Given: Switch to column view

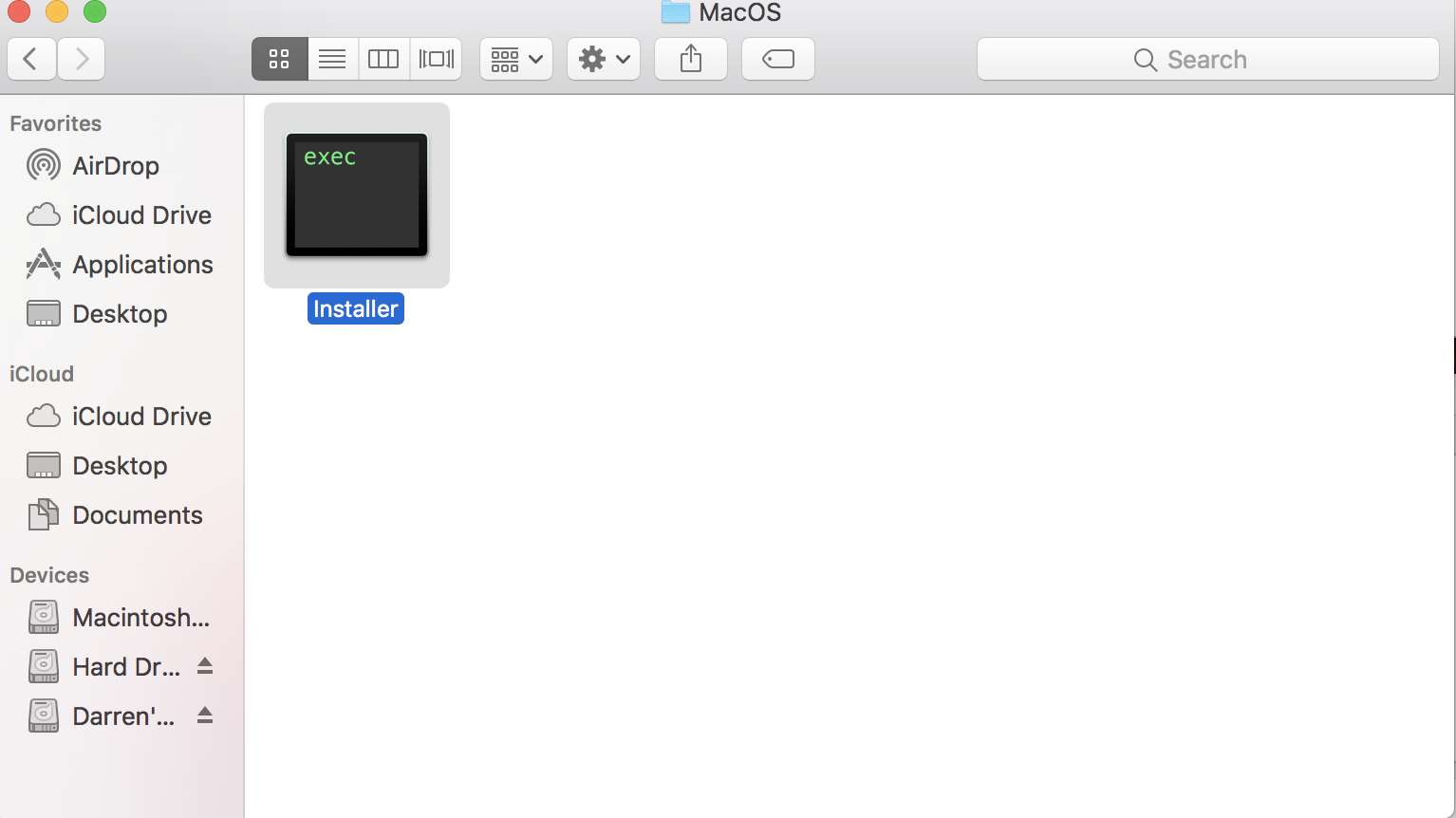Looking at the screenshot, I should pos(383,59).
